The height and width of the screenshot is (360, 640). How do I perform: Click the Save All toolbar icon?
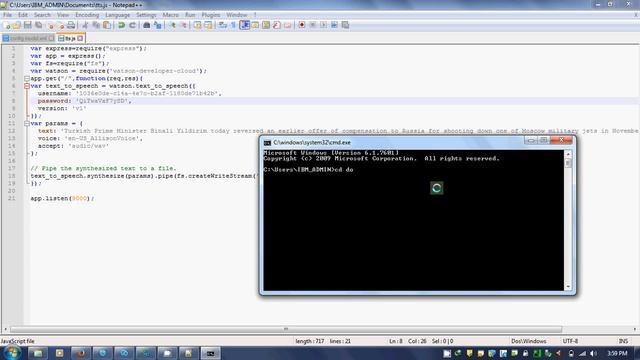(38, 25)
